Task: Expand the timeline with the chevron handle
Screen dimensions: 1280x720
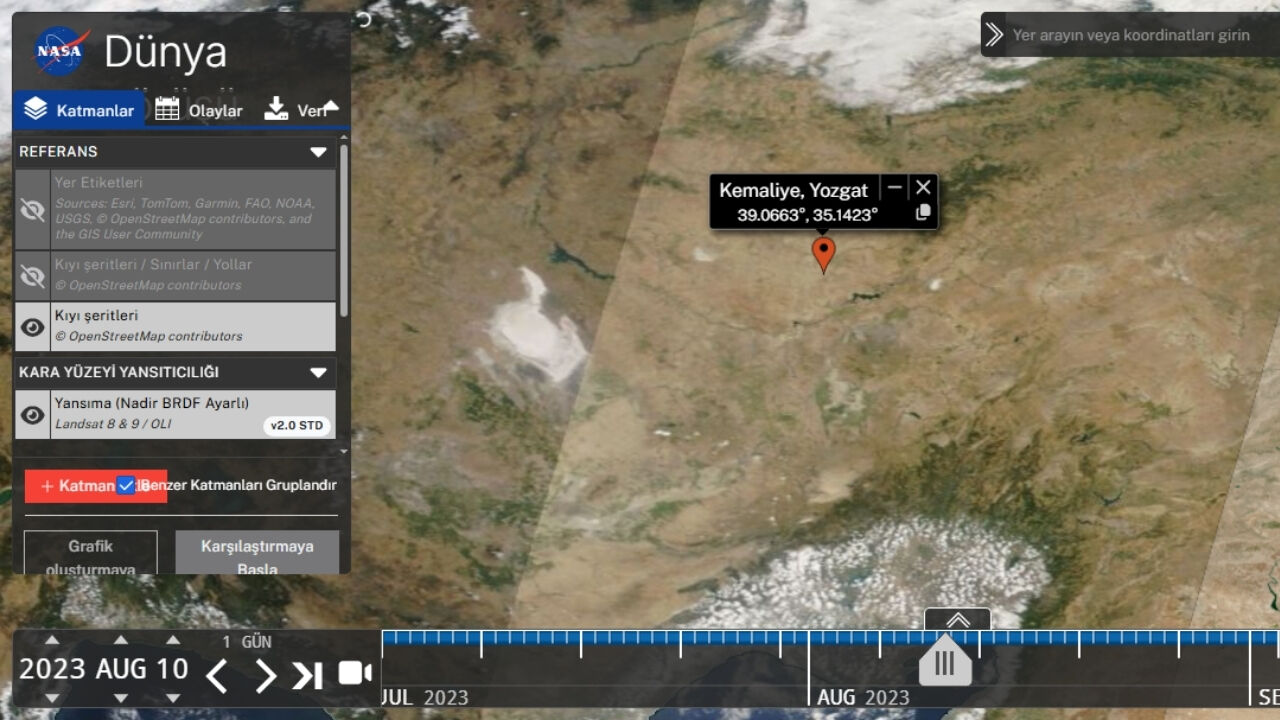Action: (957, 620)
